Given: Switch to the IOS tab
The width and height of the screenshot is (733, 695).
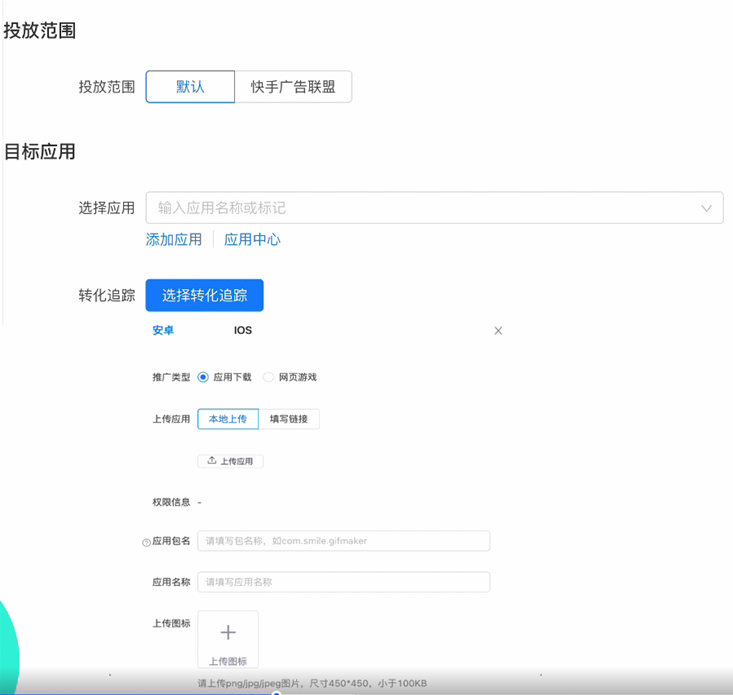Looking at the screenshot, I should coord(243,330).
